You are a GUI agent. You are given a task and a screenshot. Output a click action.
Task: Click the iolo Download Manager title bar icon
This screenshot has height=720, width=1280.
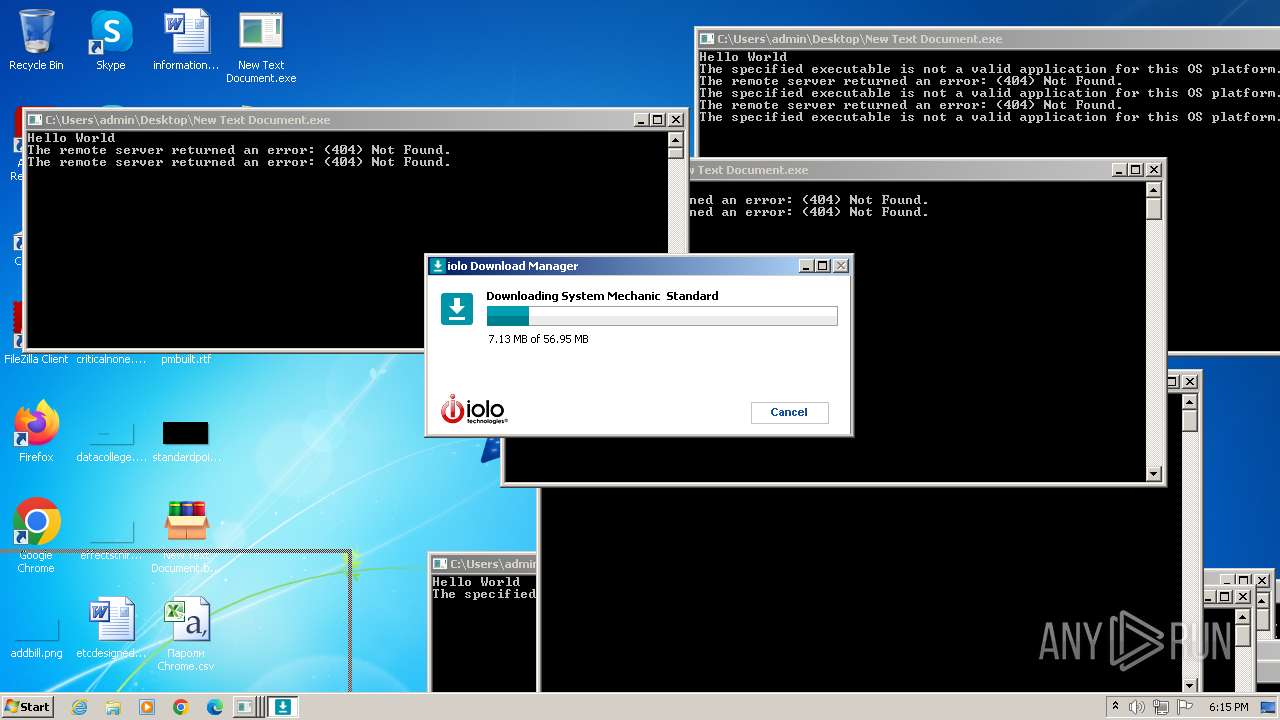click(x=437, y=266)
